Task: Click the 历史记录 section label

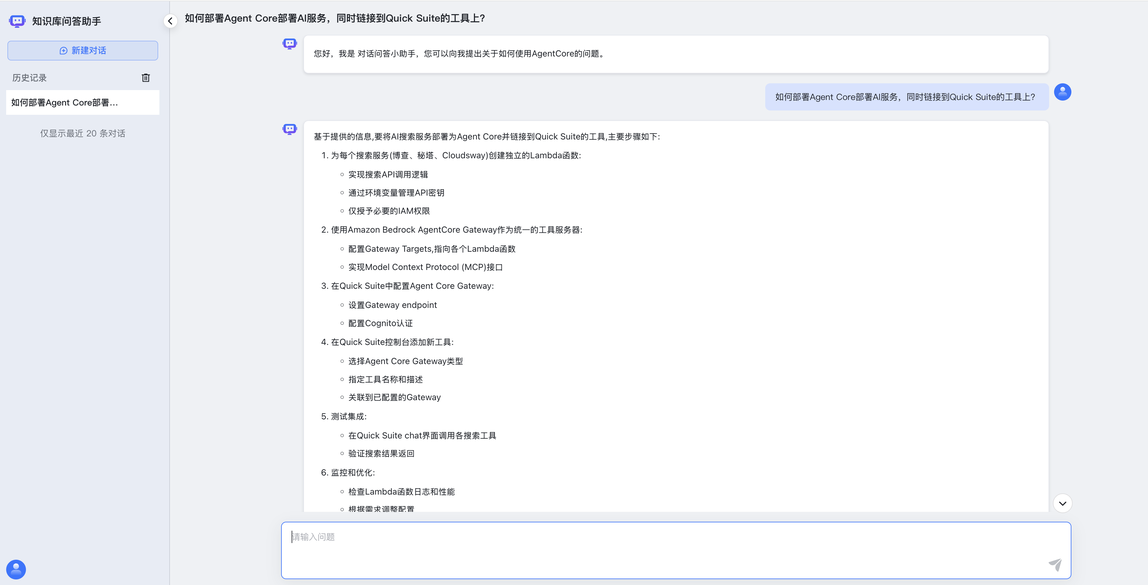Action: tap(30, 78)
